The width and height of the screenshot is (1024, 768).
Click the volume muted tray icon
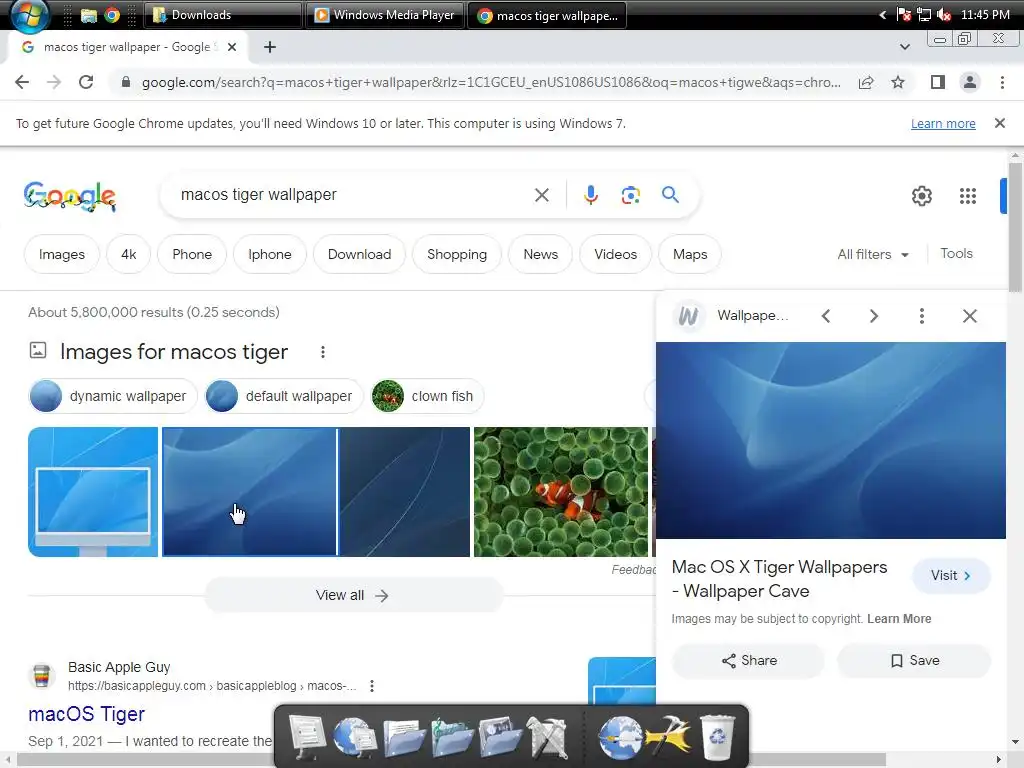coord(944,14)
